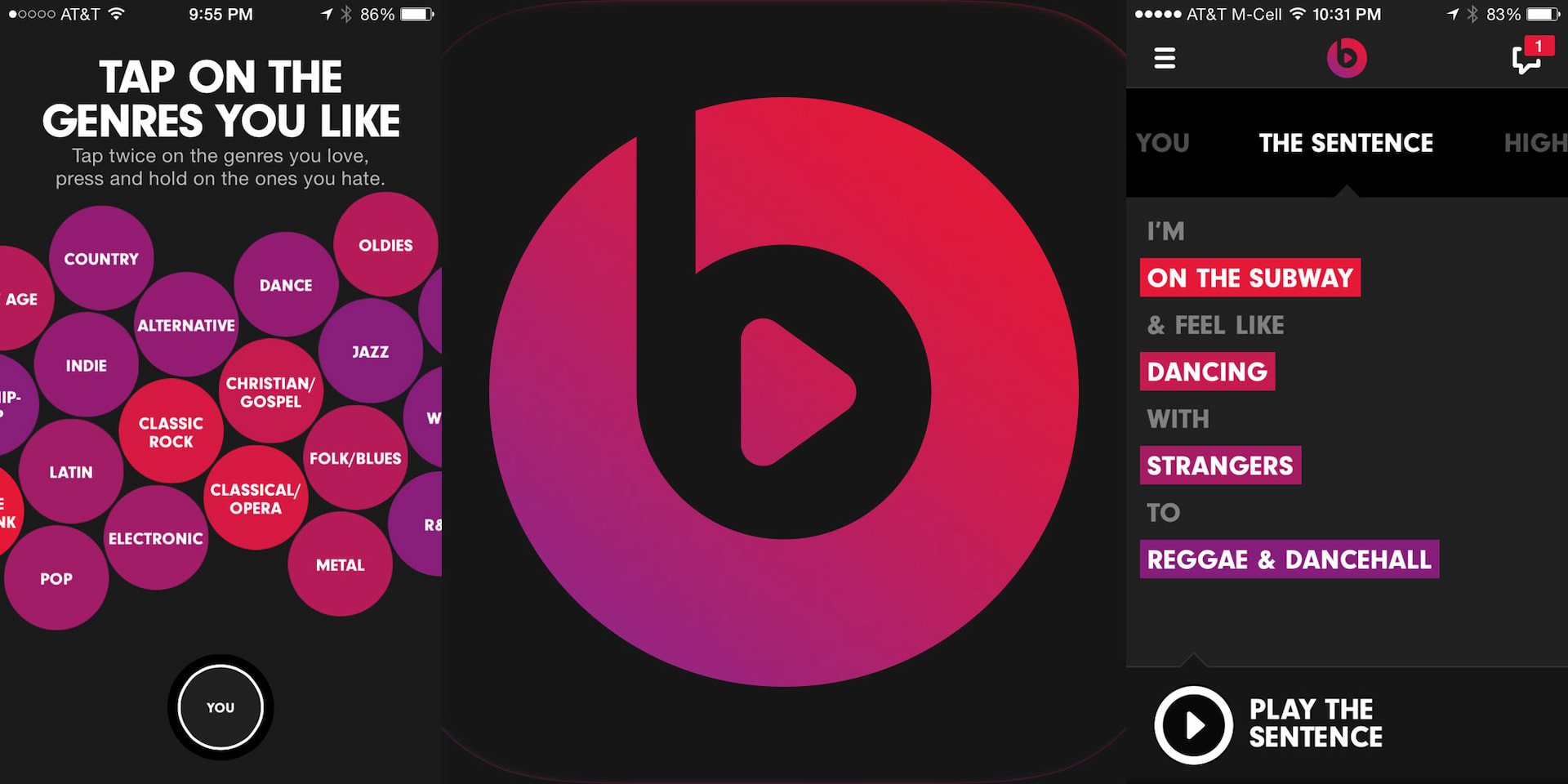Tap the left screen's battery icon at 86%
1568x784 pixels.
tap(417, 14)
